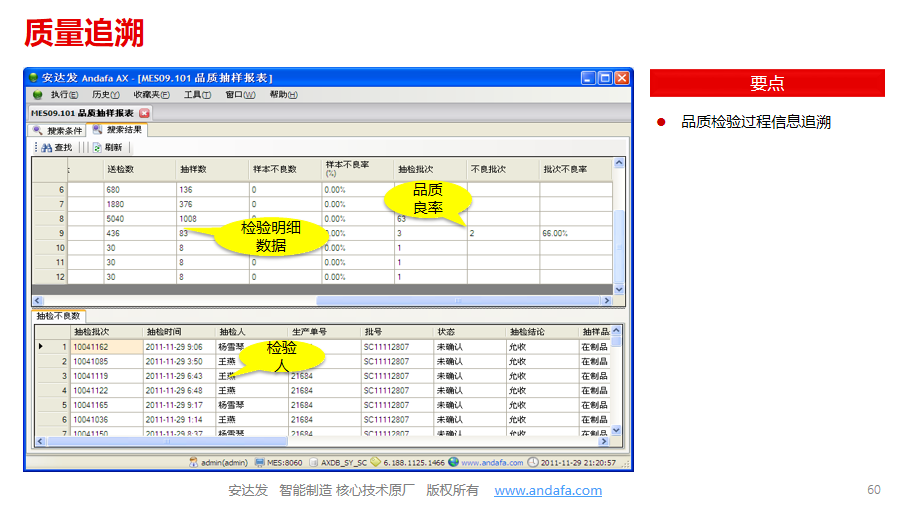The width and height of the screenshot is (907, 509).
Task: Click the admin user icon in status bar
Action: (194, 463)
